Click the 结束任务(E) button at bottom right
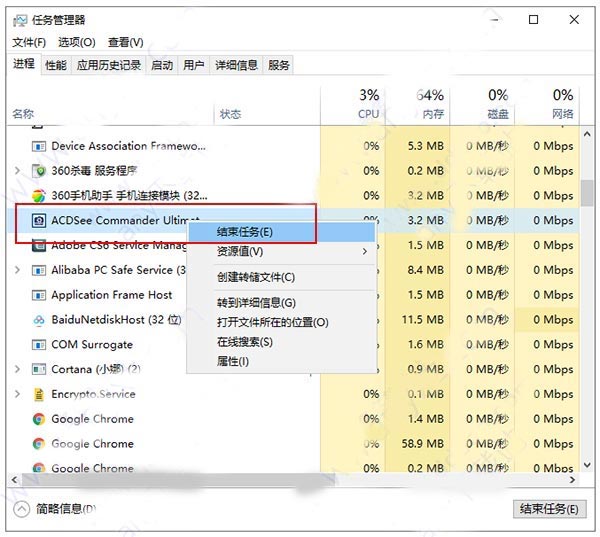This screenshot has height=537, width=600. tap(549, 509)
